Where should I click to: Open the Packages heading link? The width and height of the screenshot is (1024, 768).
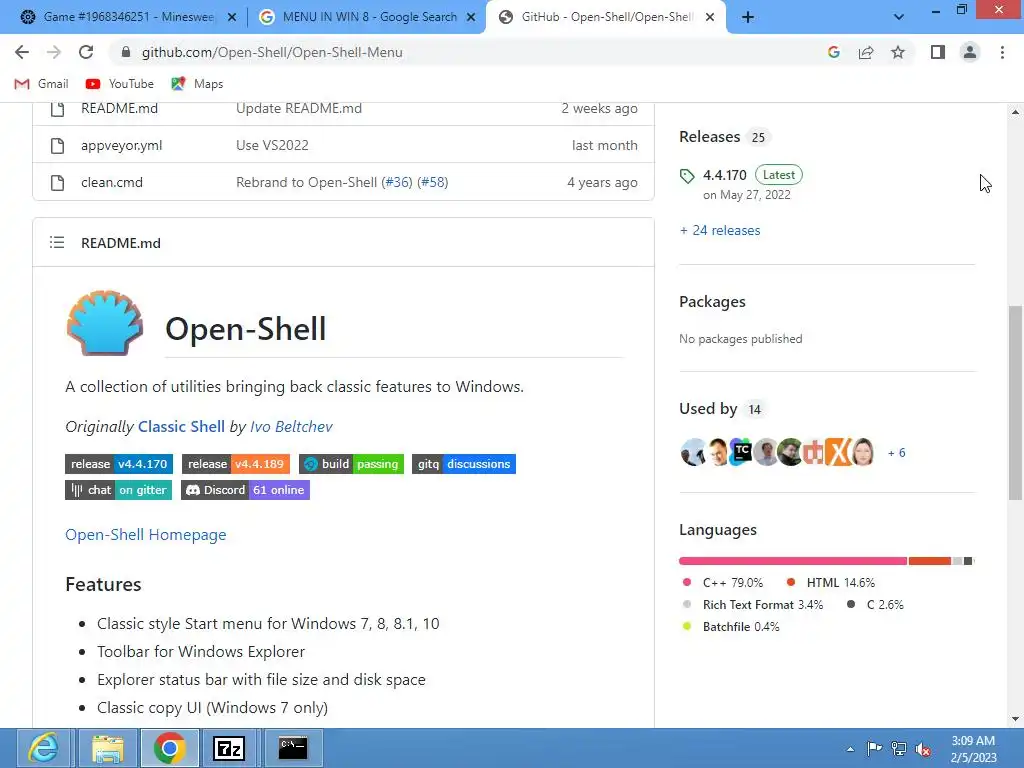[x=712, y=302]
